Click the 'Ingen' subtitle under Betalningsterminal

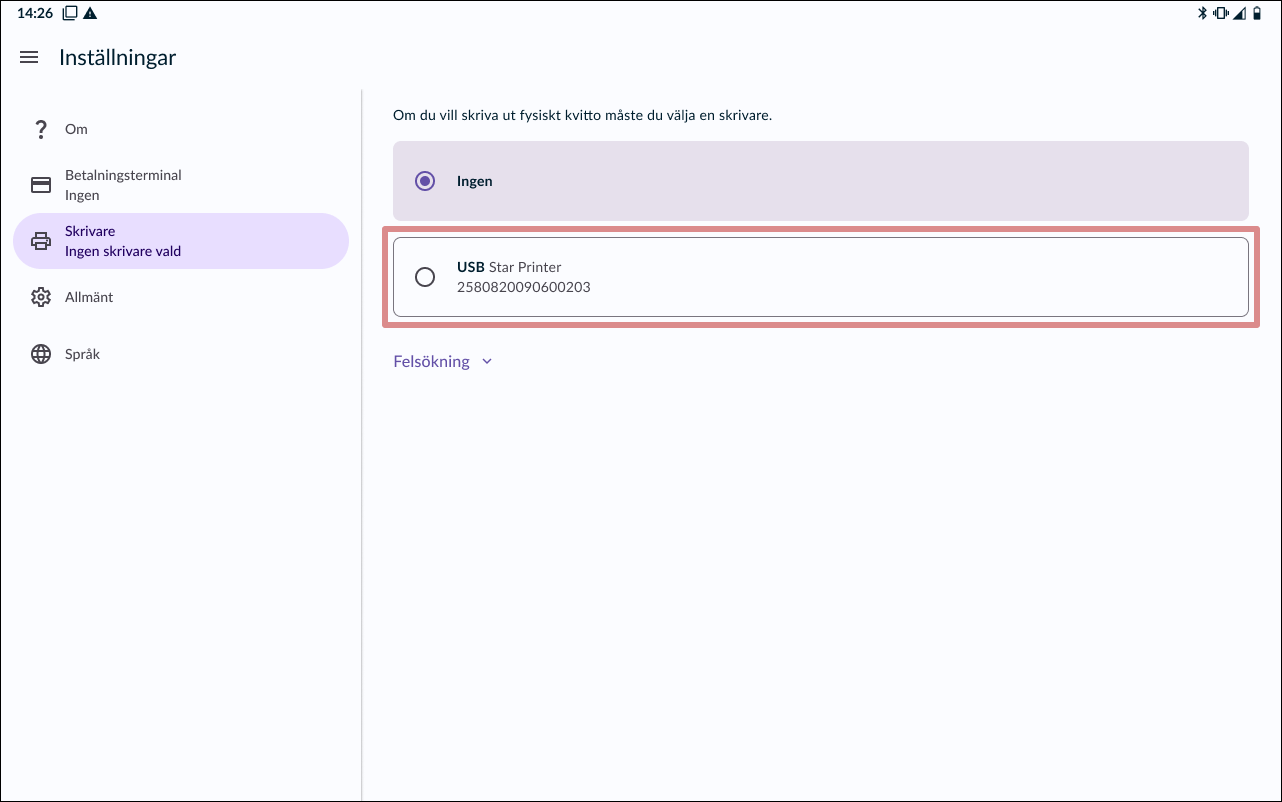tap(82, 195)
